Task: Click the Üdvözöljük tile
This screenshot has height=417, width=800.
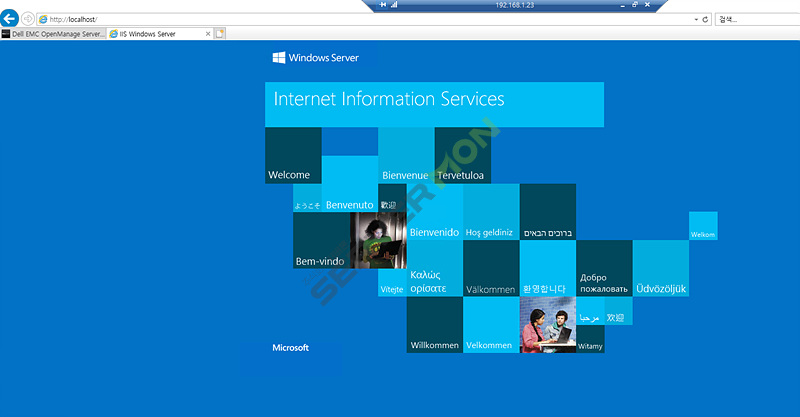Action: coord(661,268)
